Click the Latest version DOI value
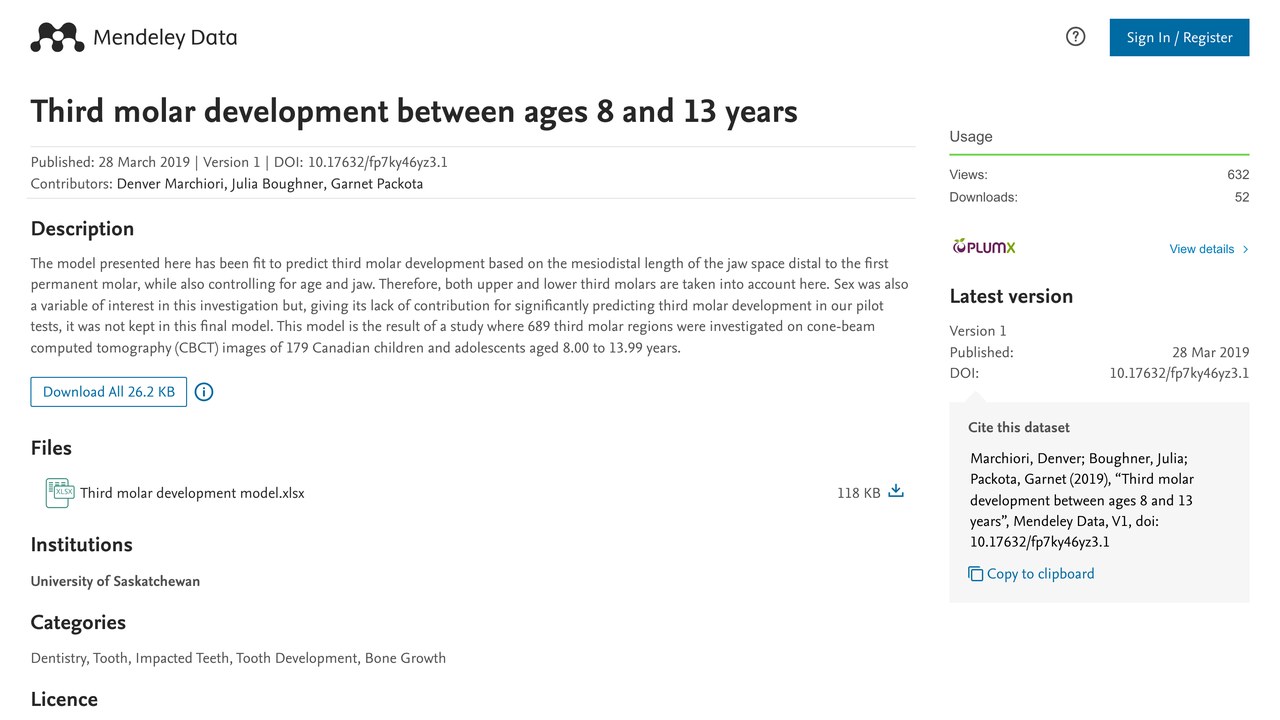The image size is (1280, 720). point(1179,374)
